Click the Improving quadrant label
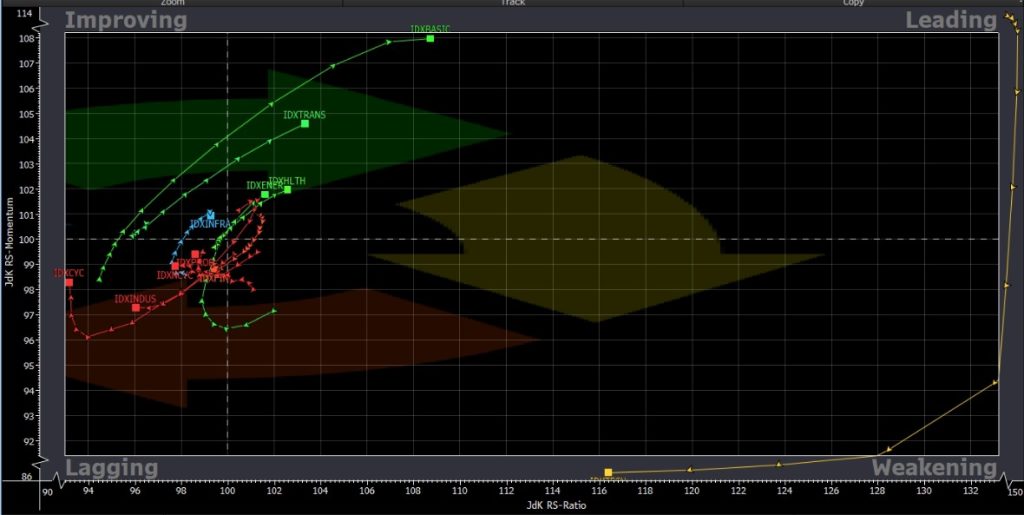This screenshot has width=1024, height=515. (125, 20)
